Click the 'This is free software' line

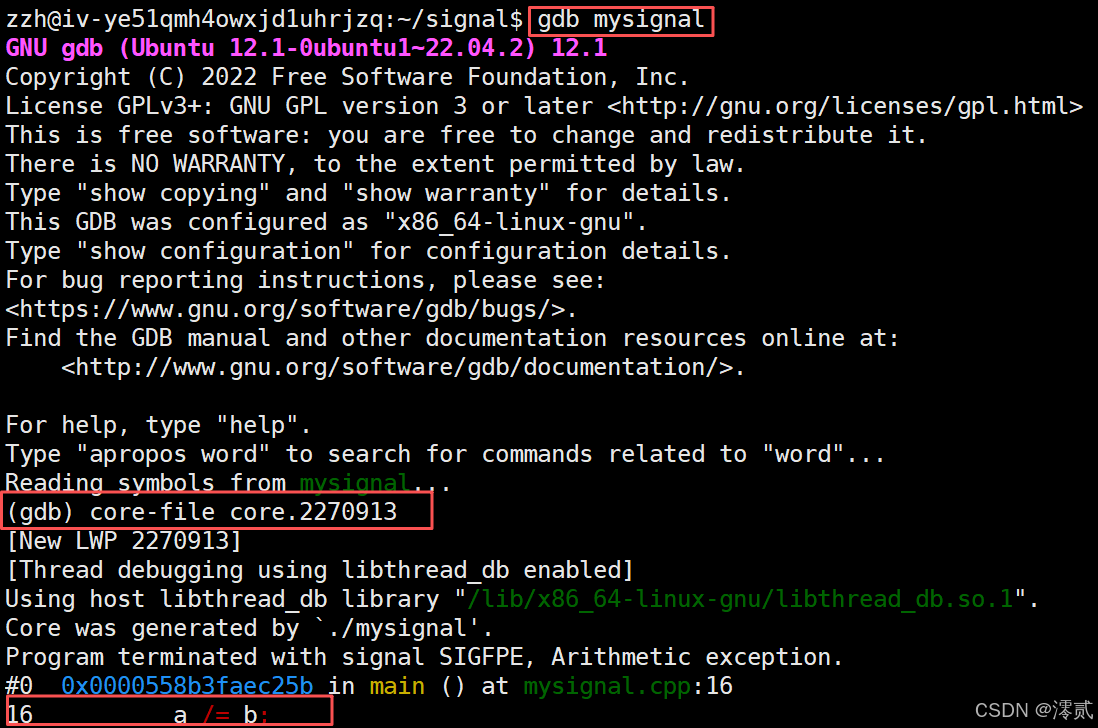(x=466, y=134)
